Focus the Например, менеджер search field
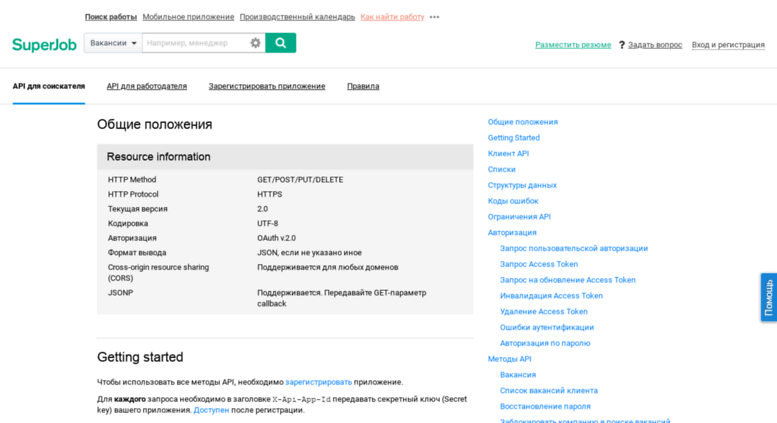This screenshot has height=423, width=777. tap(195, 43)
